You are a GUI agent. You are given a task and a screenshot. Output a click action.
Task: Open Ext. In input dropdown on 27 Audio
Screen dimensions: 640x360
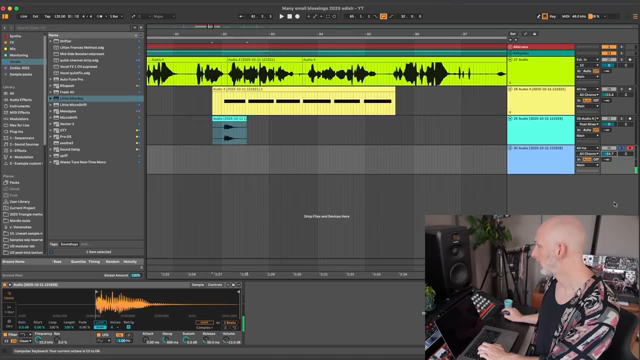(587, 60)
